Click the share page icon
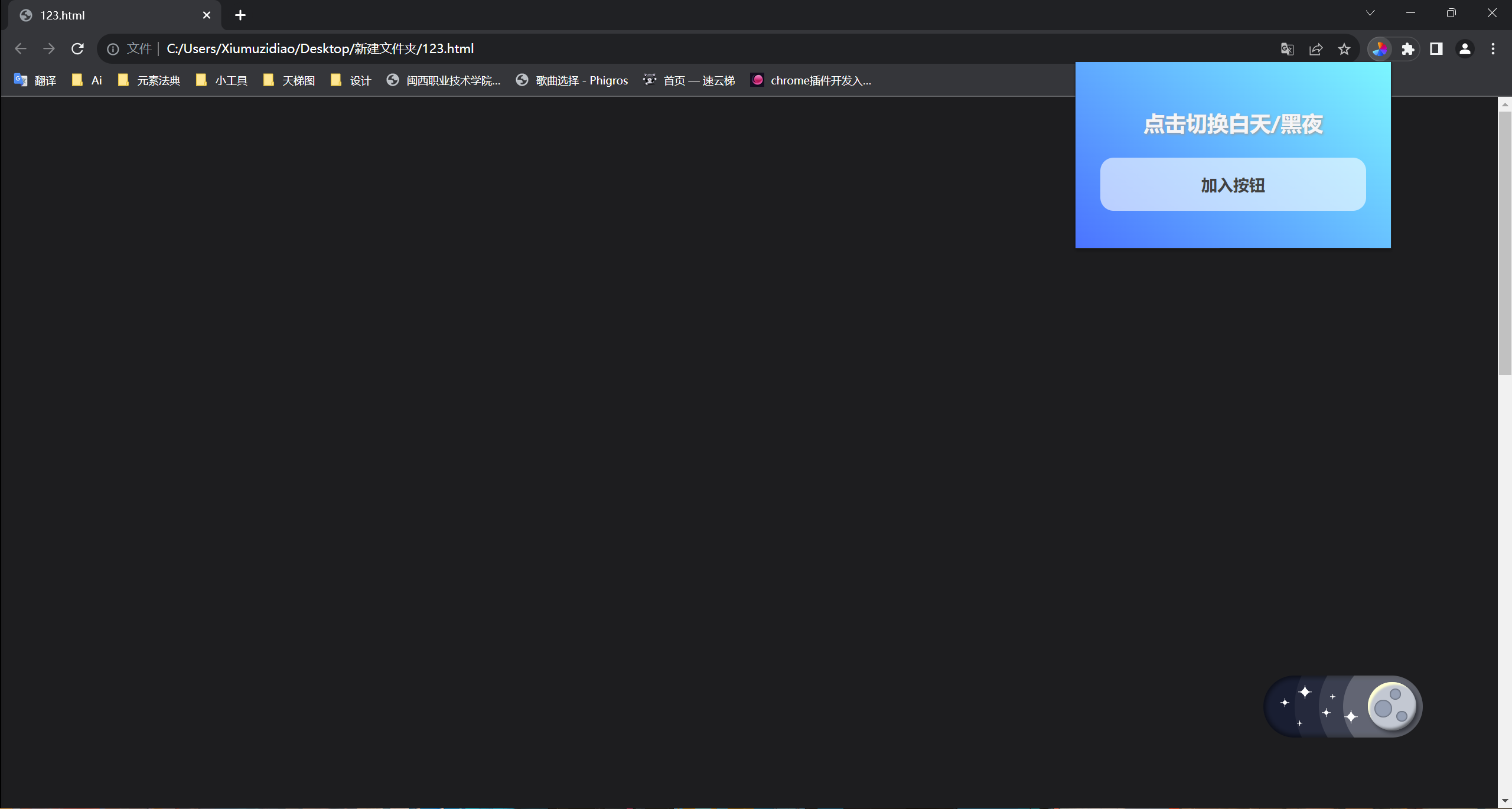Image resolution: width=1512 pixels, height=809 pixels. [1316, 49]
